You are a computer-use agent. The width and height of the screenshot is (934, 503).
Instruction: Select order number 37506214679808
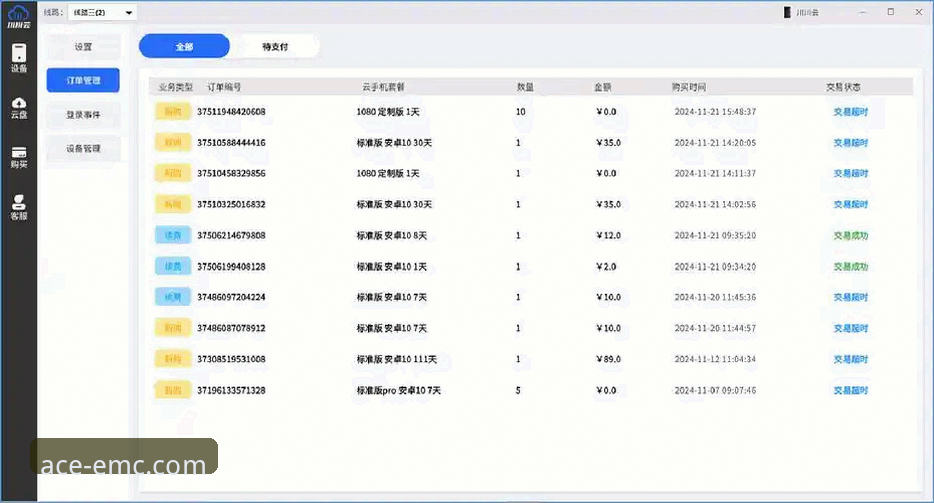click(x=231, y=235)
